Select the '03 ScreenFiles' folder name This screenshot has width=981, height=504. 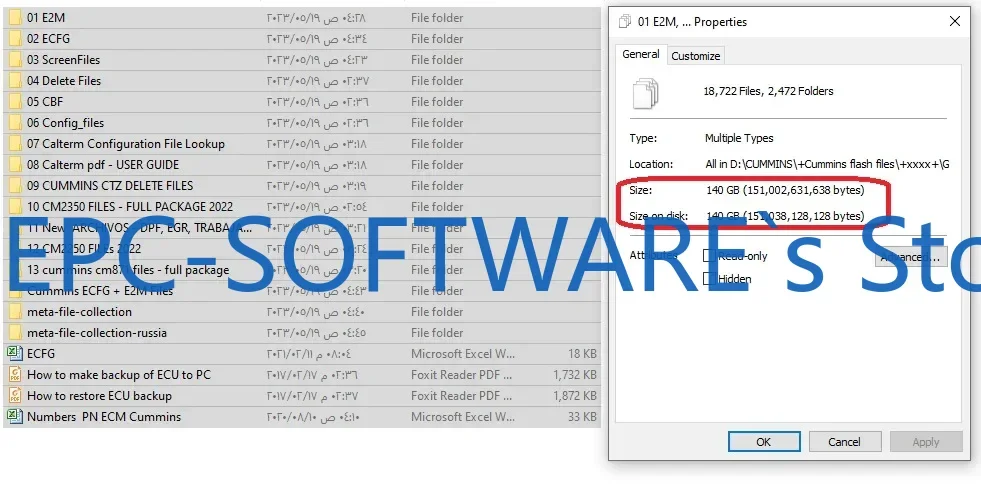tap(63, 59)
